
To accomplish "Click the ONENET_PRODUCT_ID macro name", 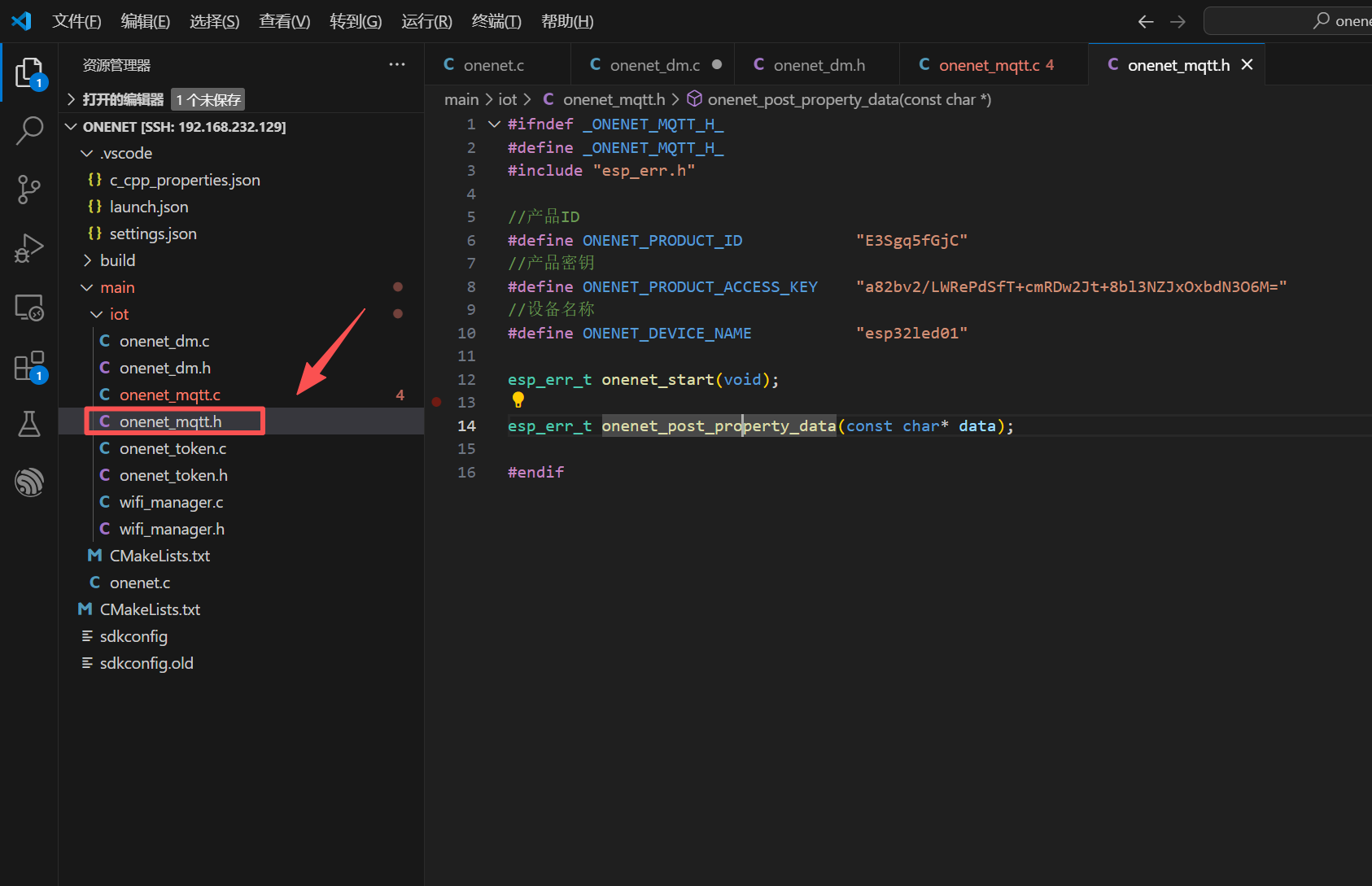I will (662, 241).
